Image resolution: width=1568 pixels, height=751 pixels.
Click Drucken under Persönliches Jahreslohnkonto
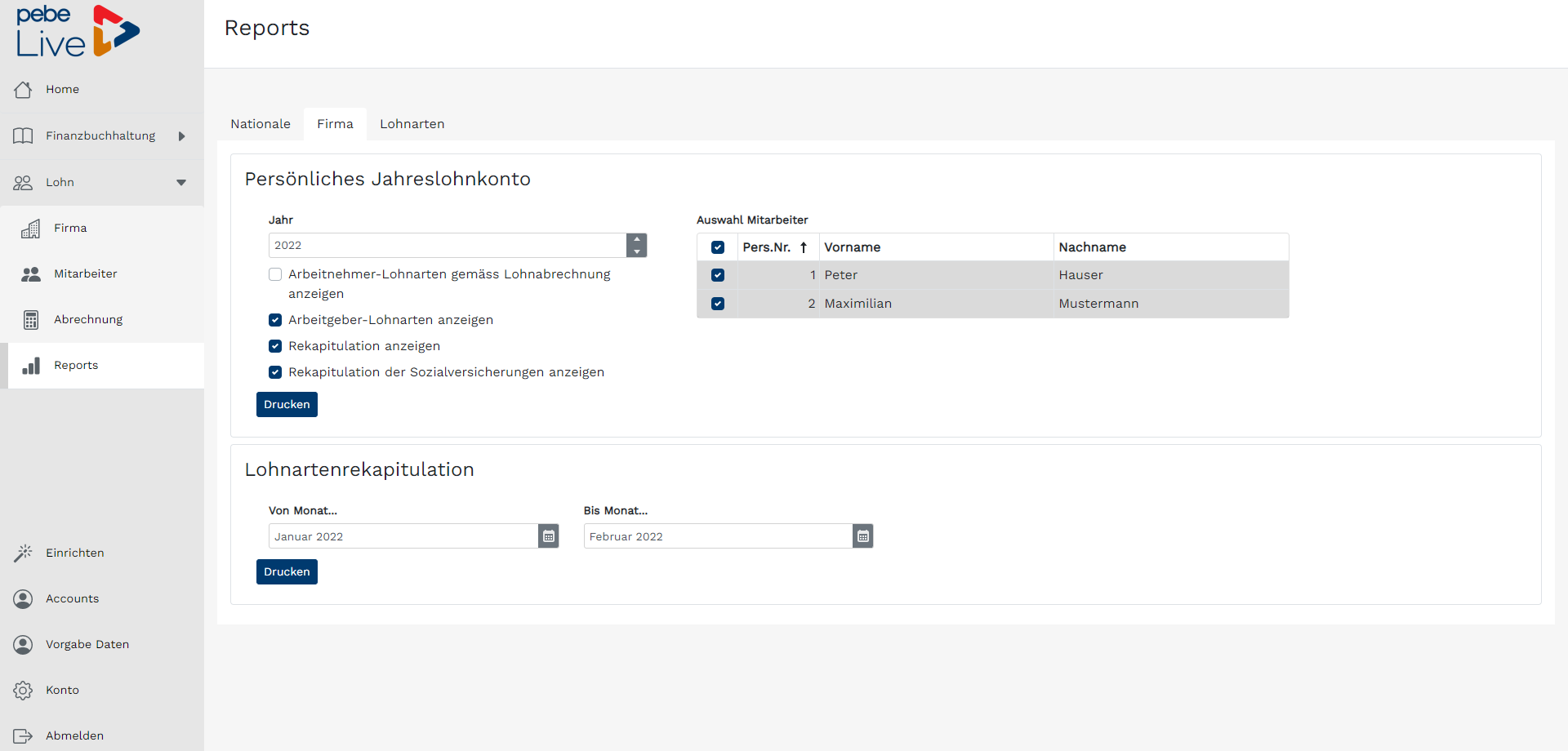[x=287, y=405]
